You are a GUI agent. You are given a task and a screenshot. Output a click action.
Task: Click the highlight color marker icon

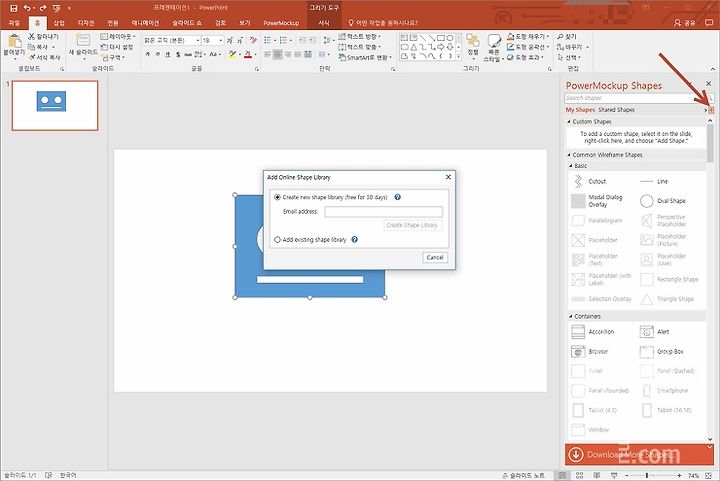(x=233, y=55)
